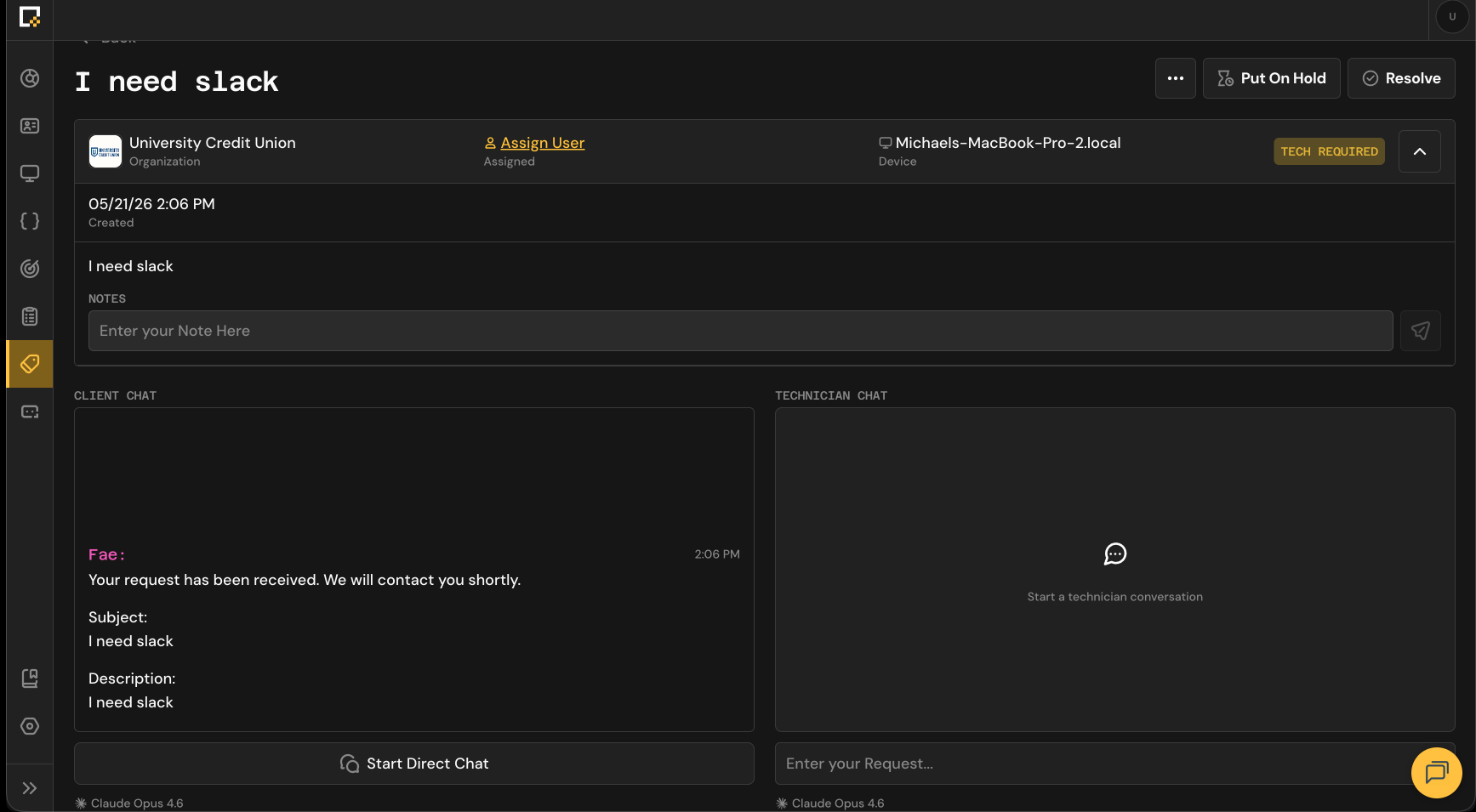Image resolution: width=1476 pixels, height=812 pixels.
Task: Open the chat terminal icon in sidebar
Action: click(30, 412)
